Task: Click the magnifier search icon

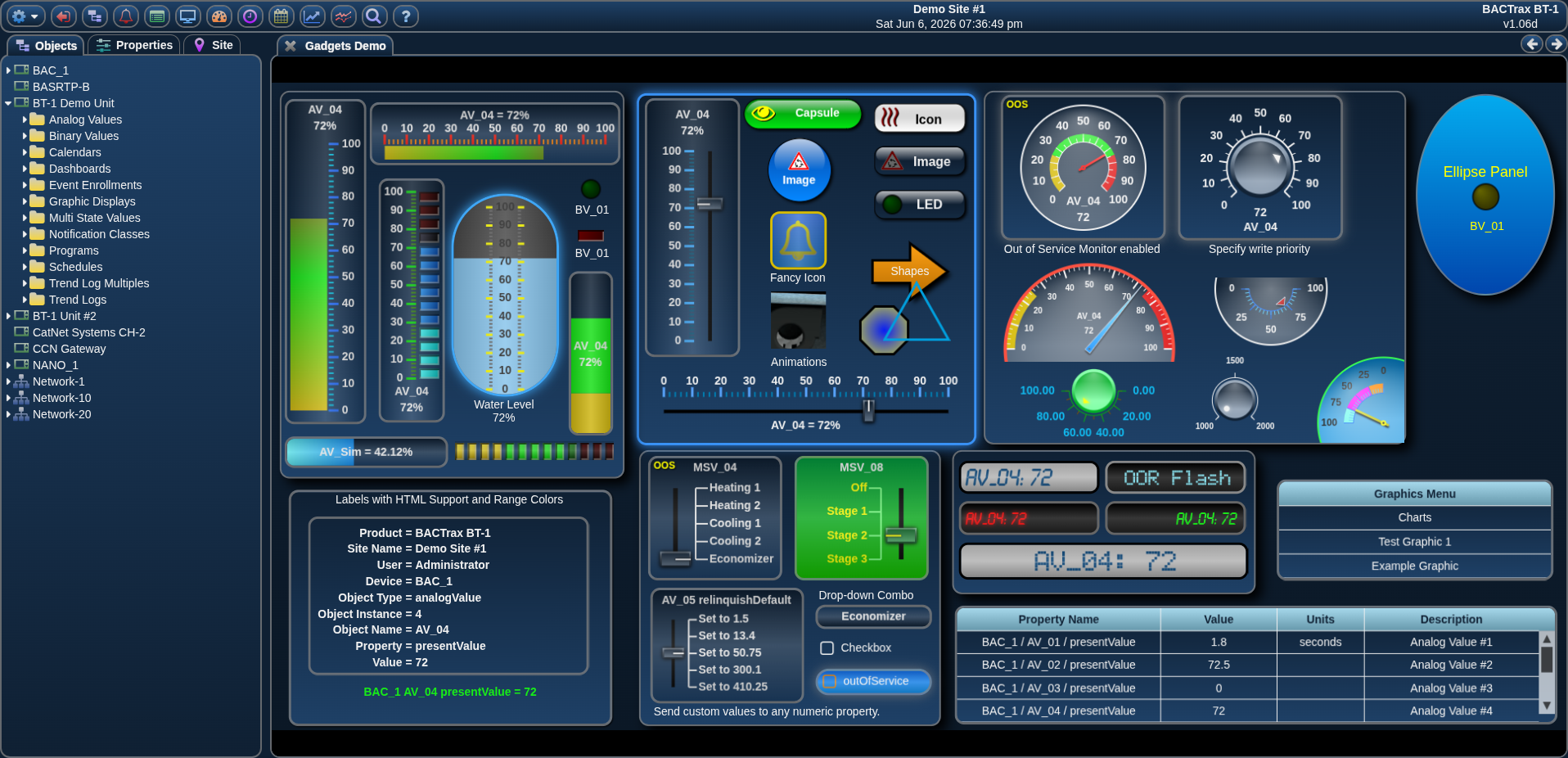Action: click(x=374, y=16)
